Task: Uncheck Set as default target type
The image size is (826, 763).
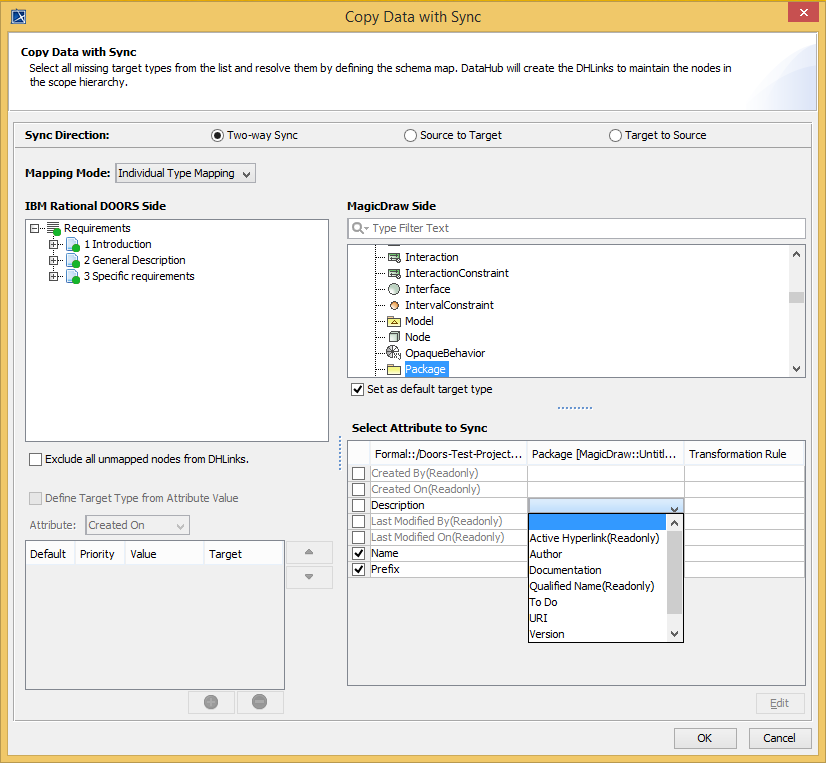Action: coord(357,390)
